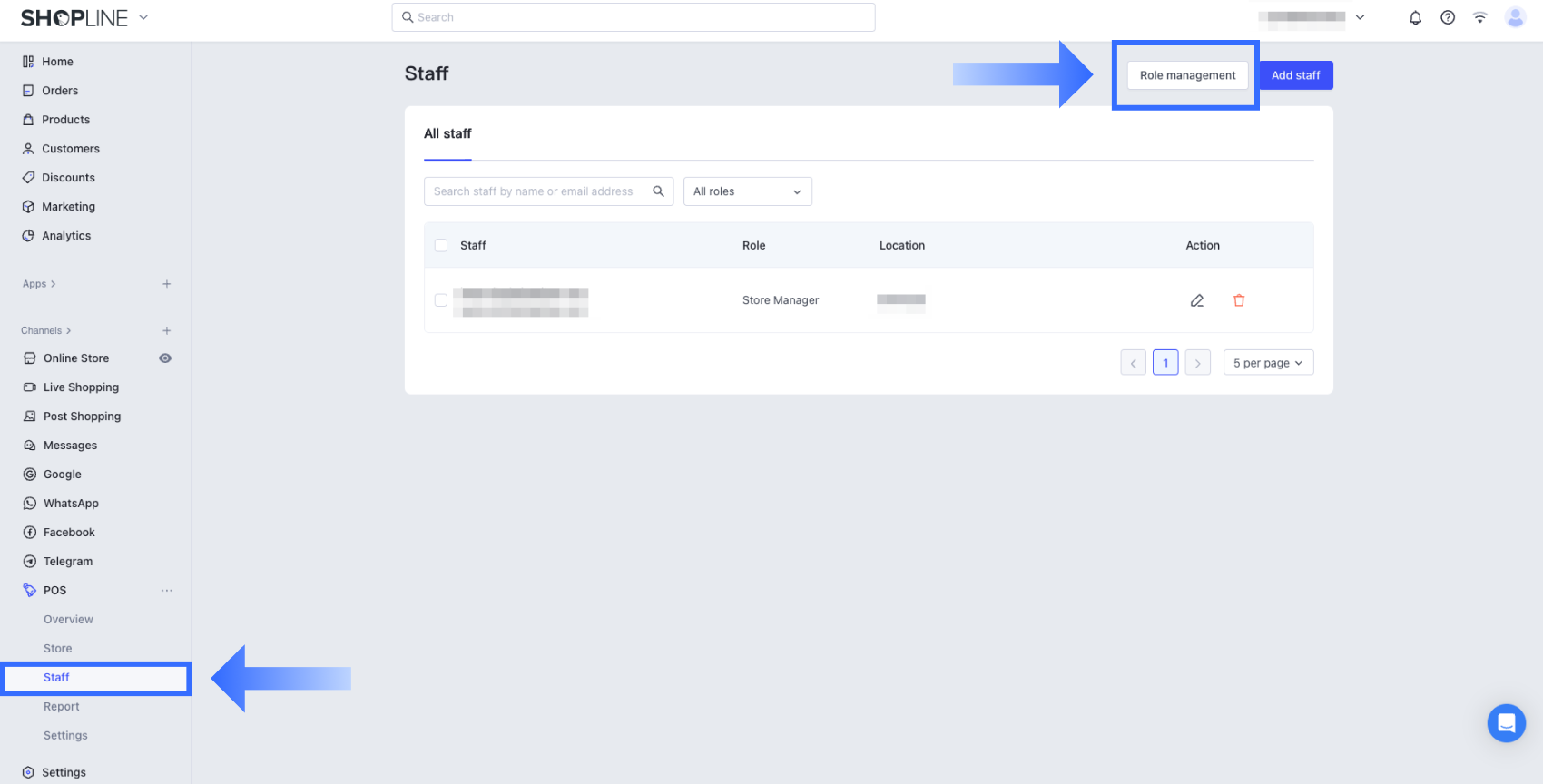1543x784 pixels.
Task: Check the select-all staff checkbox
Action: tap(441, 245)
